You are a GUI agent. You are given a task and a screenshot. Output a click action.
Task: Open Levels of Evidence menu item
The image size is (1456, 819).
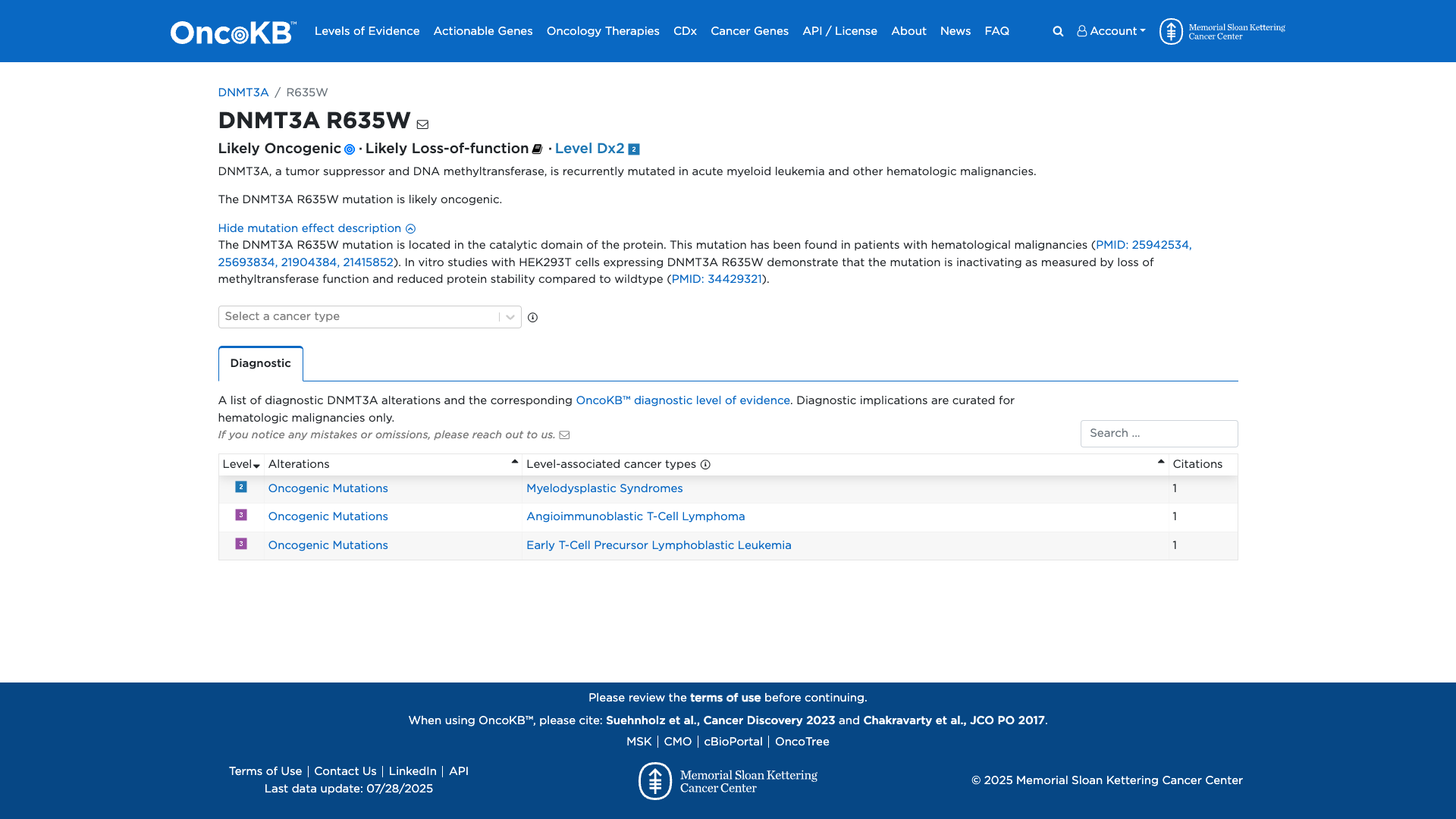tap(367, 31)
